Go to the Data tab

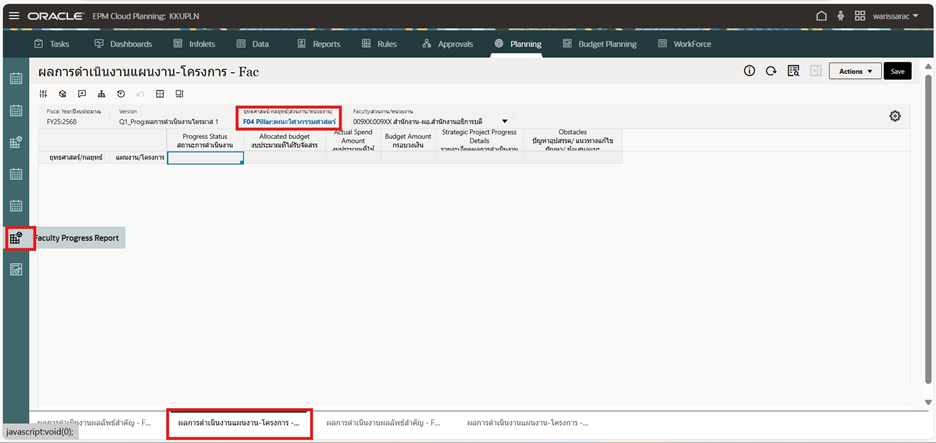pos(253,44)
